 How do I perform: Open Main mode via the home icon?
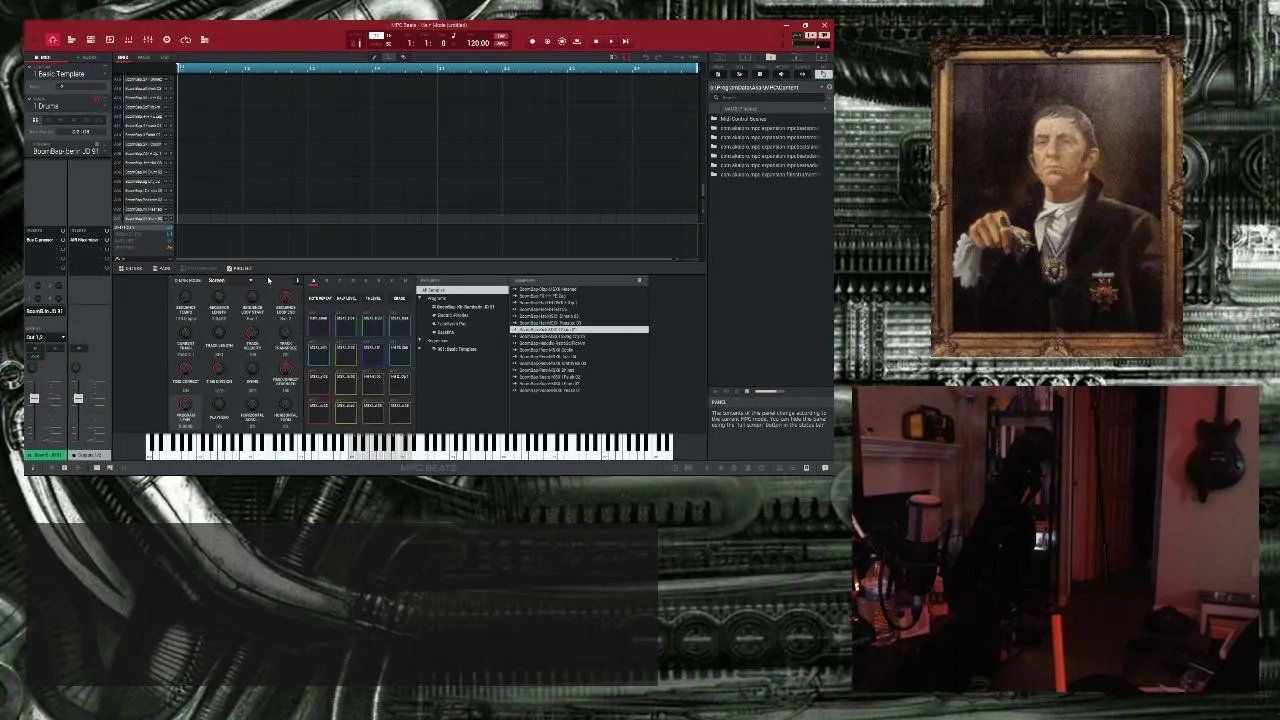click(x=52, y=40)
